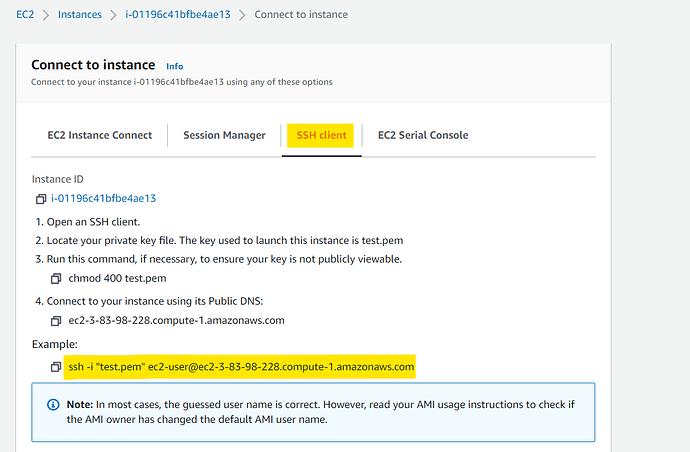The height and width of the screenshot is (452, 690).
Task: Click the highlighted ssh -i example command text
Action: [241, 368]
